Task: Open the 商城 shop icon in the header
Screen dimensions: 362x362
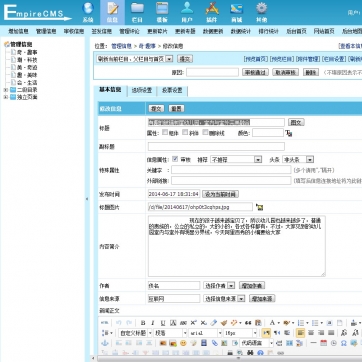Action: click(x=236, y=8)
